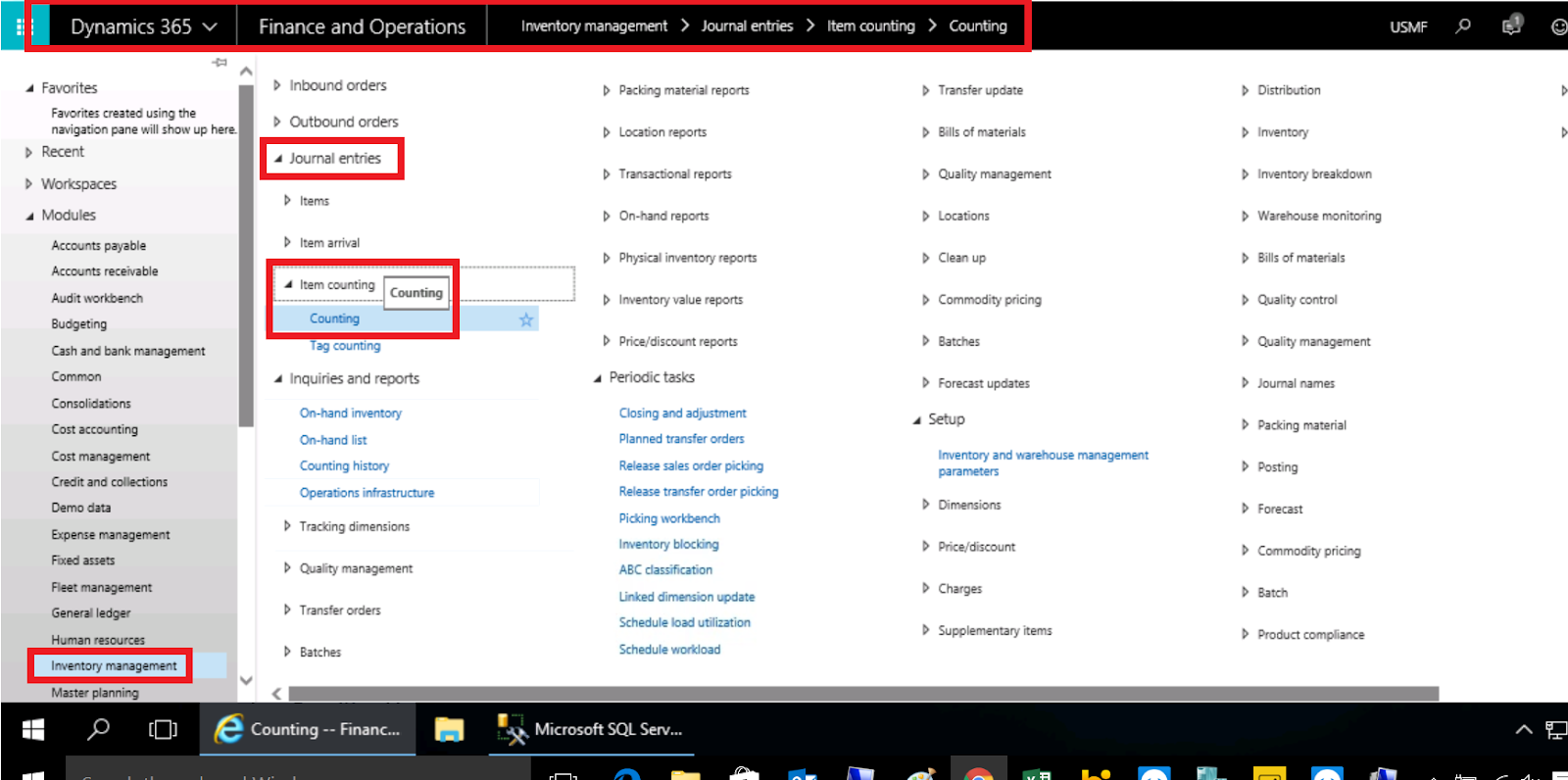
Task: Click the search magnifier in top bar
Action: pos(1463,26)
